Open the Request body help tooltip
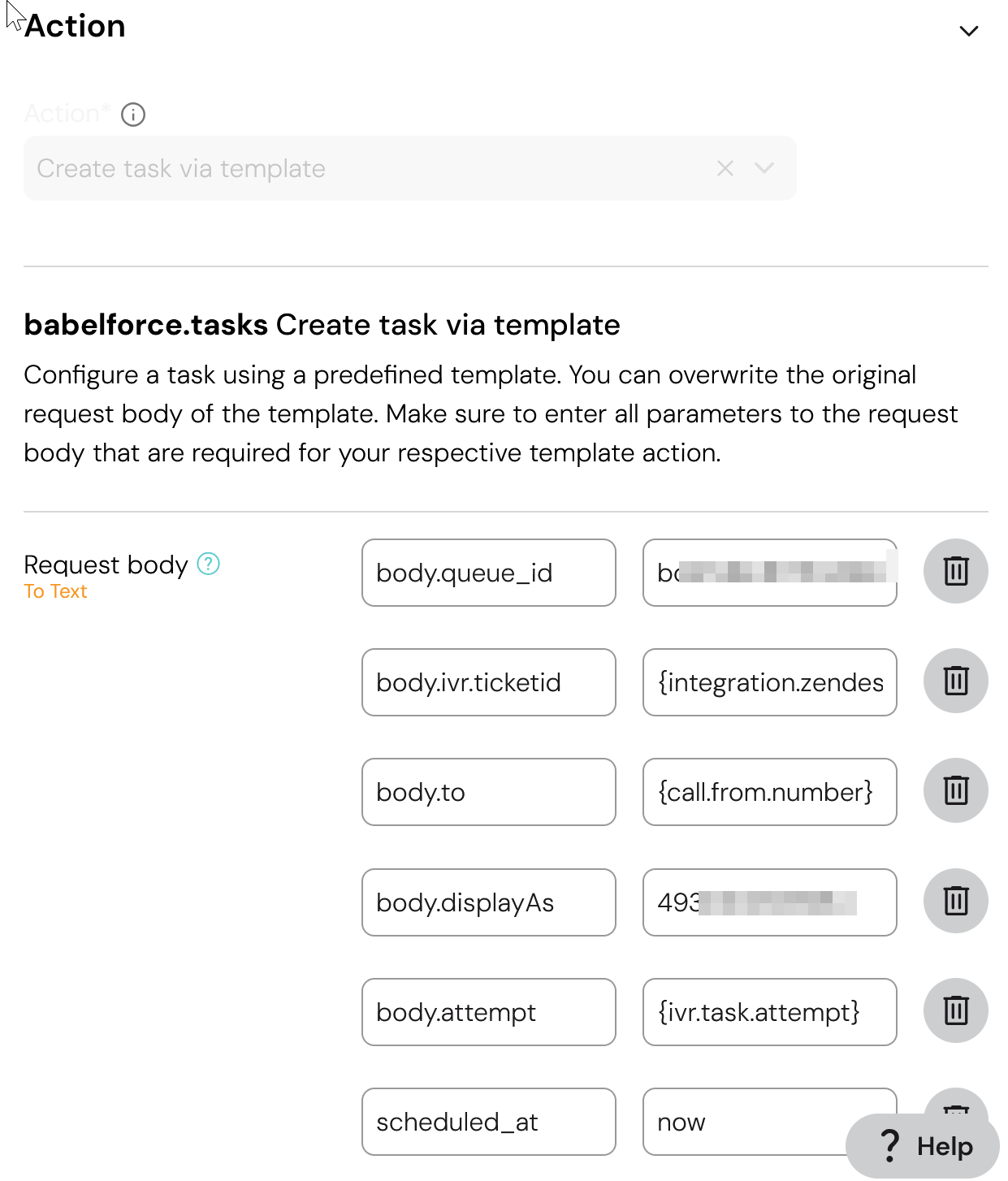Screen dimensions: 1008x1181 click(x=209, y=564)
